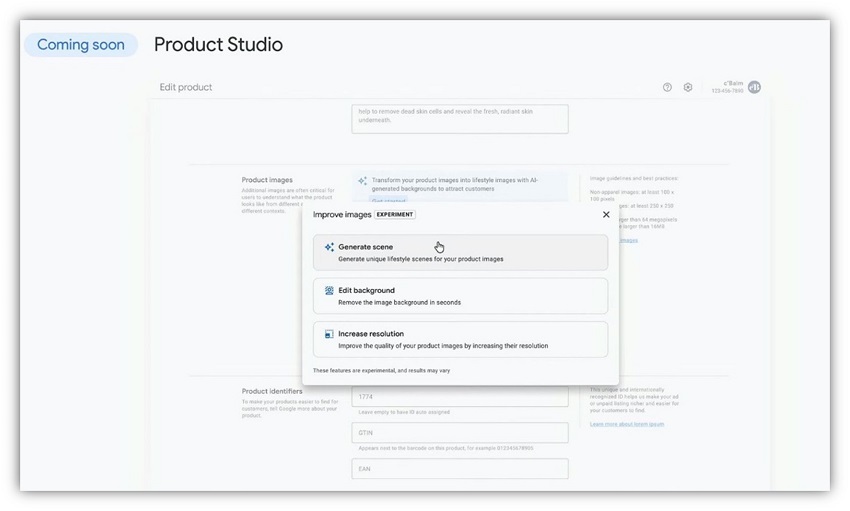Click the 'Transform your product images' banner text
Viewport: 850px width, 511px height.
(x=454, y=184)
